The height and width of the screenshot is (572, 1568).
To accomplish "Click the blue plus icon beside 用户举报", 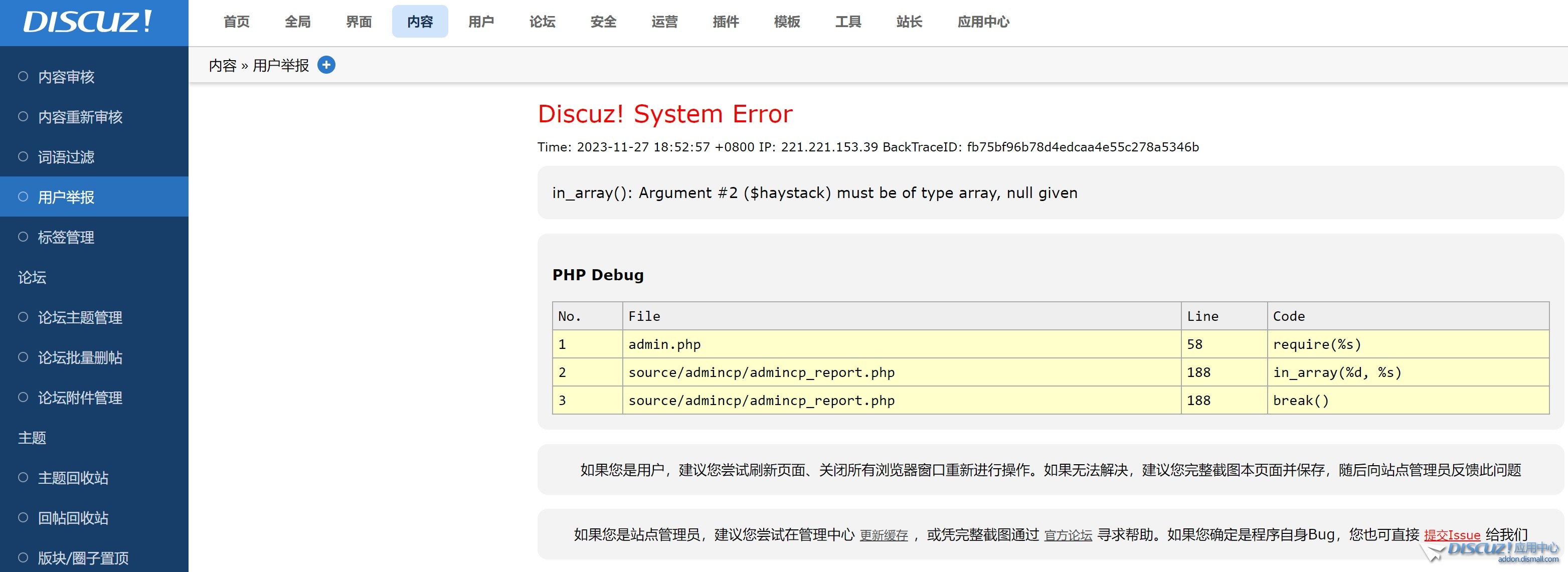I will pos(326,65).
